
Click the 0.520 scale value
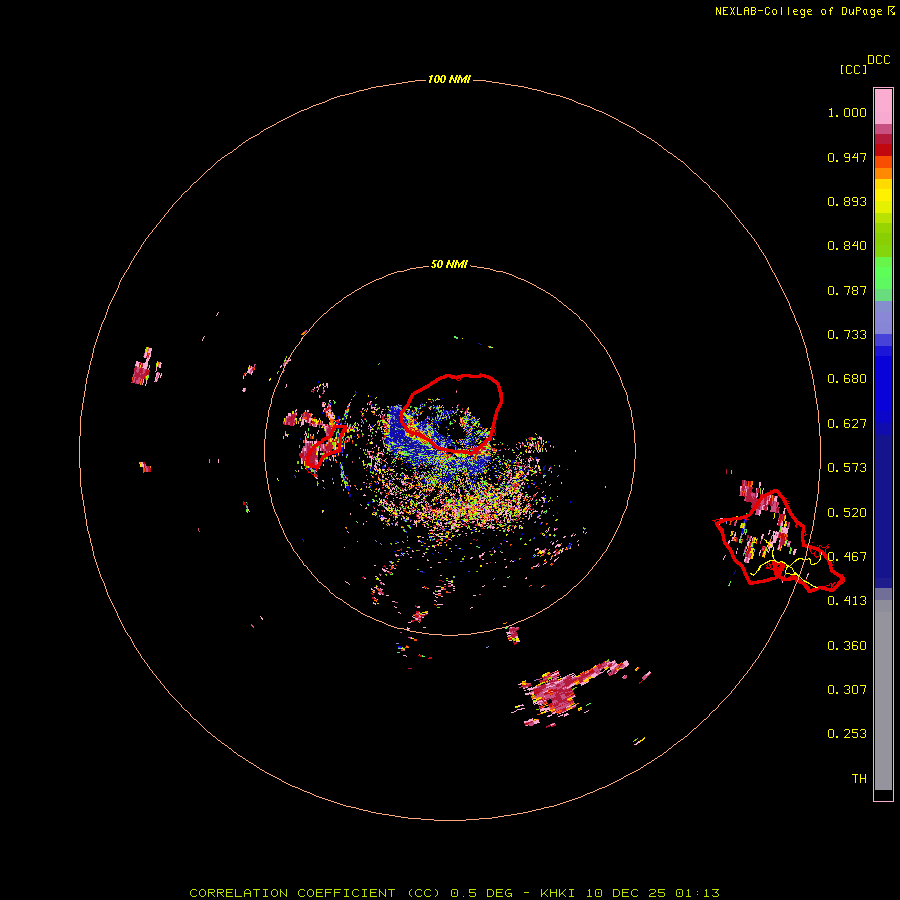pyautogui.click(x=847, y=513)
